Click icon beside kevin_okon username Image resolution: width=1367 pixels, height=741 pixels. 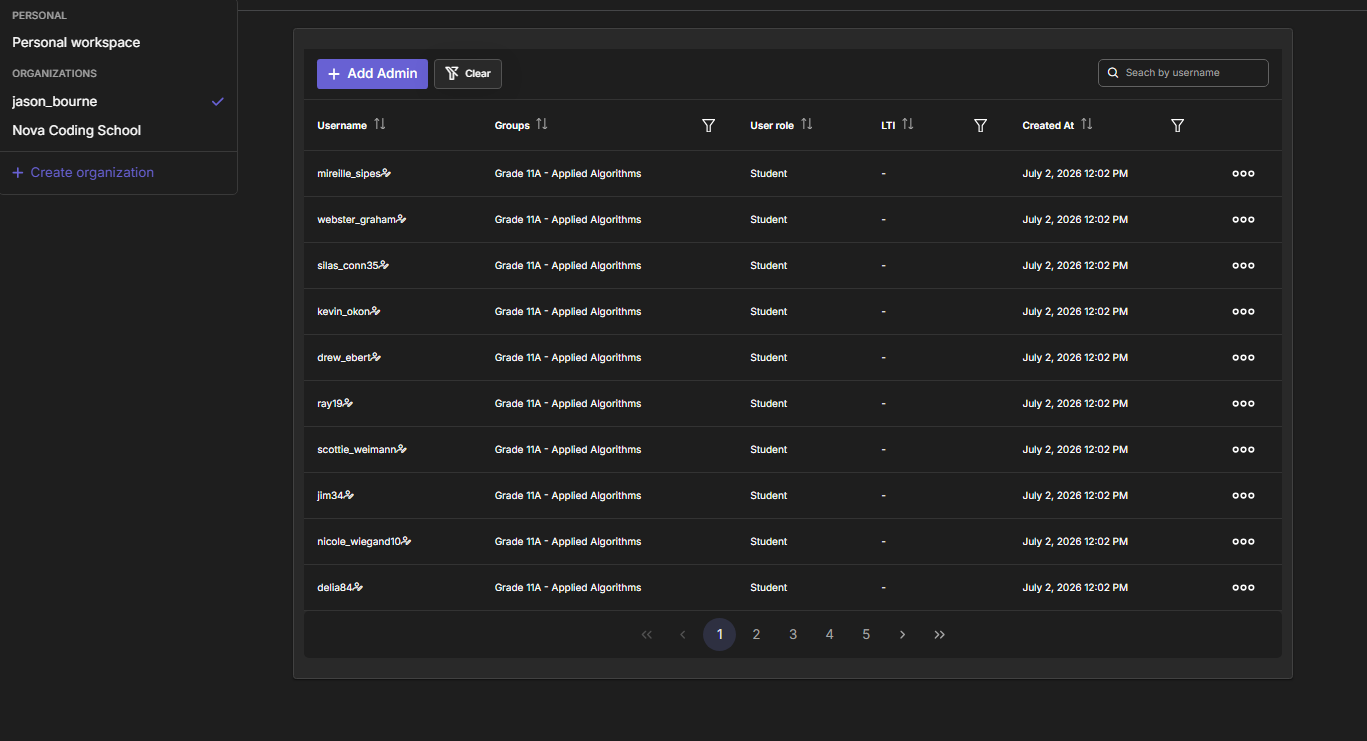click(375, 311)
